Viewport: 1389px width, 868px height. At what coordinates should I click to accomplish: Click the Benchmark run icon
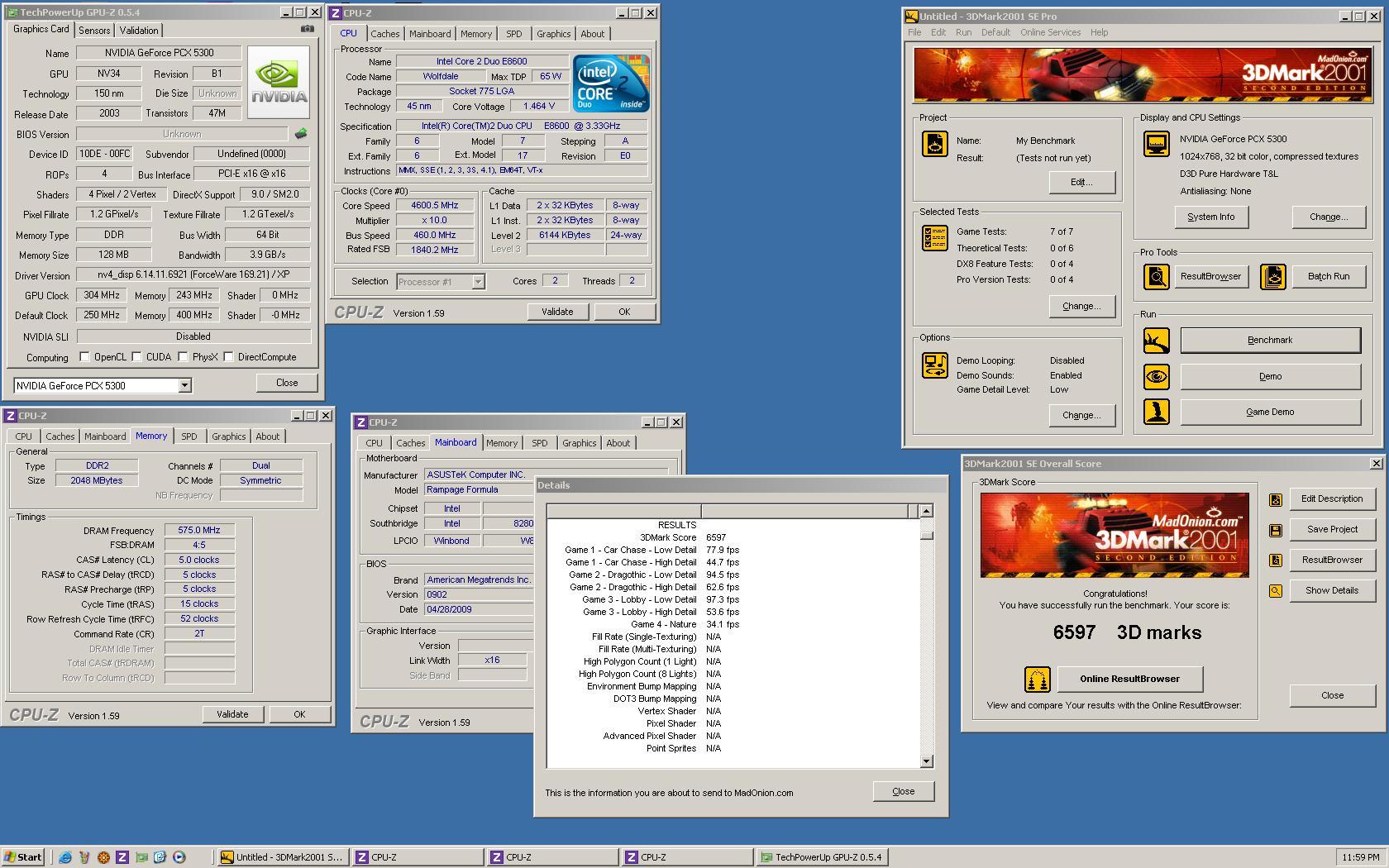coord(1156,340)
